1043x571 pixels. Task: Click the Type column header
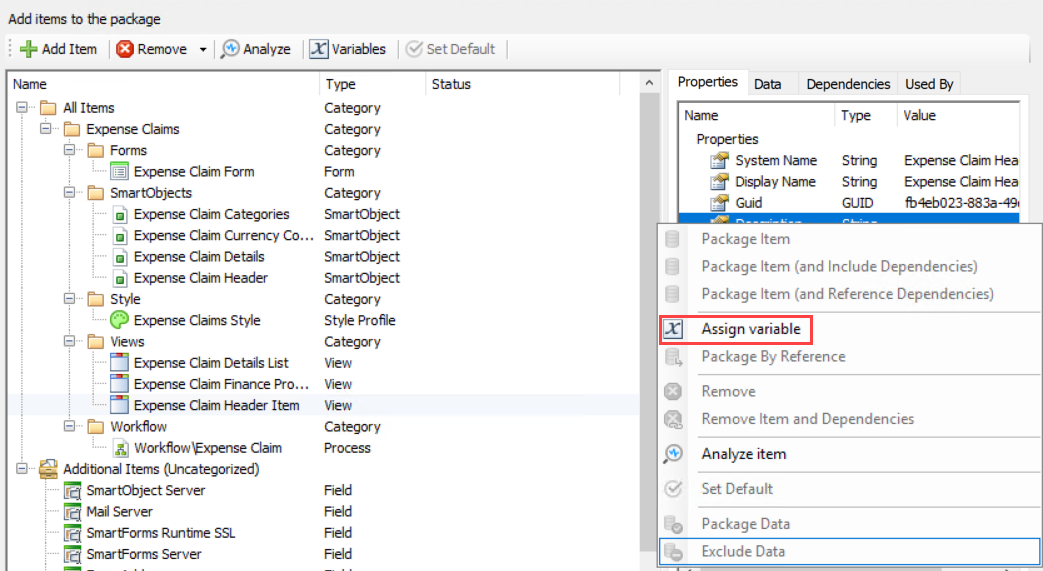pos(340,84)
